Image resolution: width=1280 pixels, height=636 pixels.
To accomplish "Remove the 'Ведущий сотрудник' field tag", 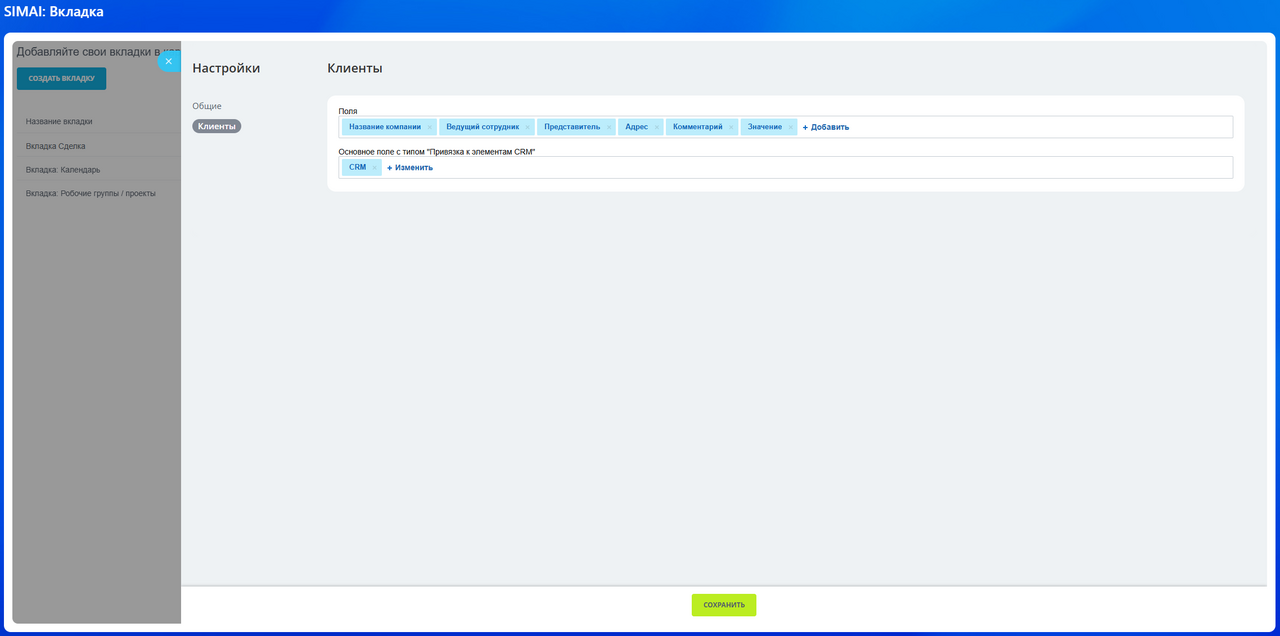I will pyautogui.click(x=527, y=128).
